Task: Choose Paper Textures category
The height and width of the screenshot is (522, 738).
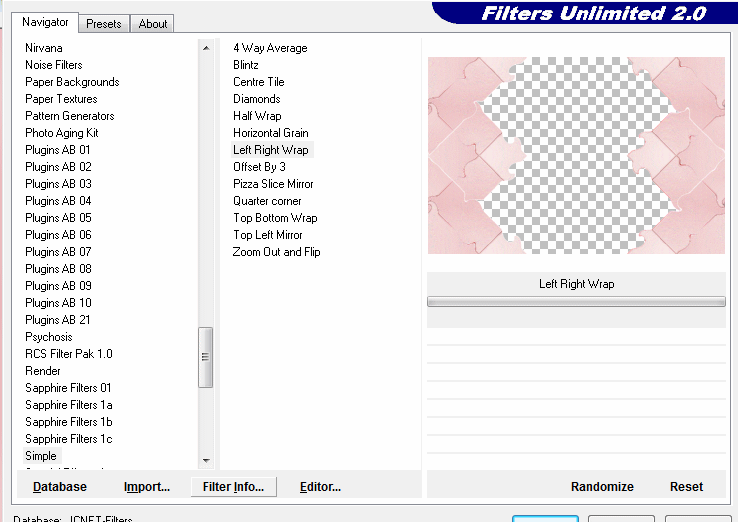Action: click(61, 99)
